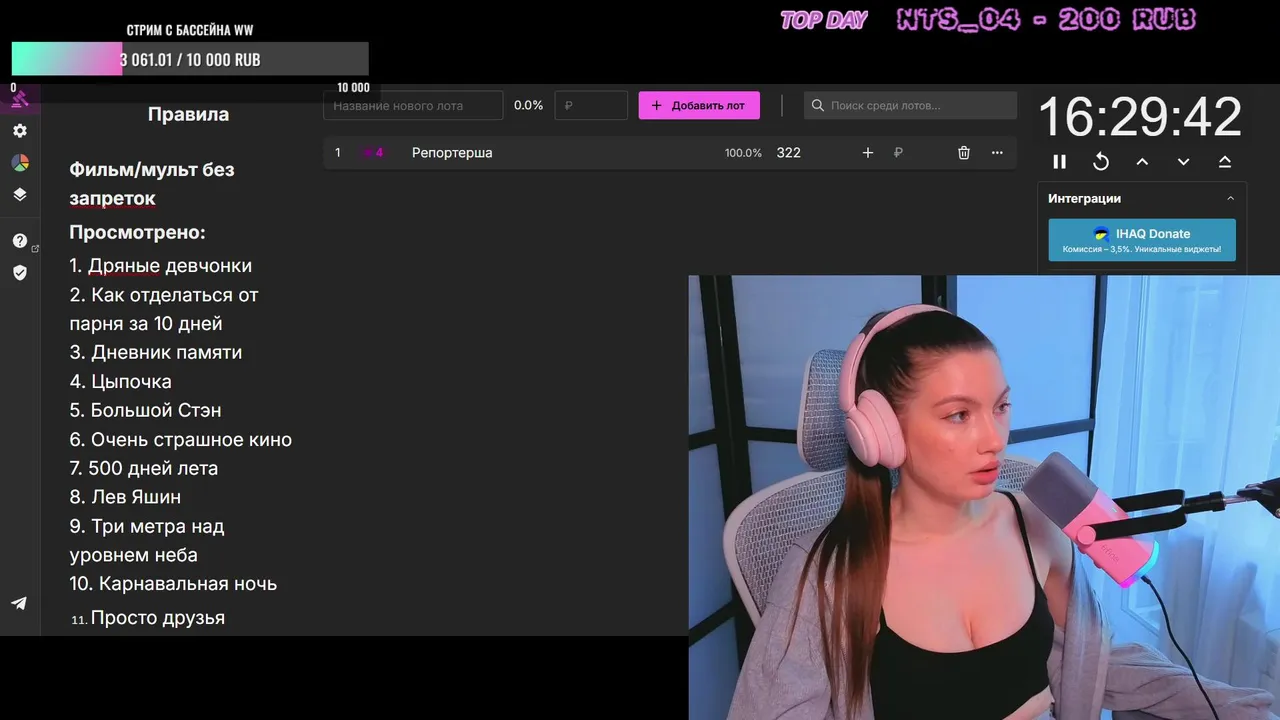Click list item 500 дней лета
This screenshot has width=1280, height=720.
point(143,468)
